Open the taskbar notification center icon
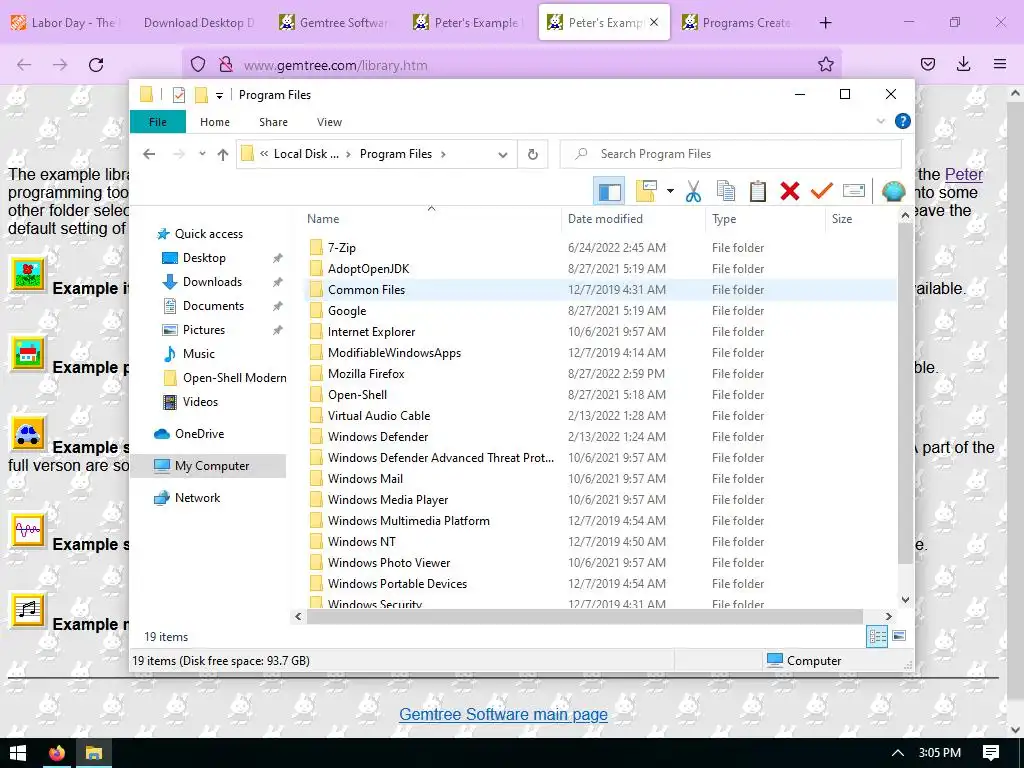The image size is (1024, 768). click(991, 753)
